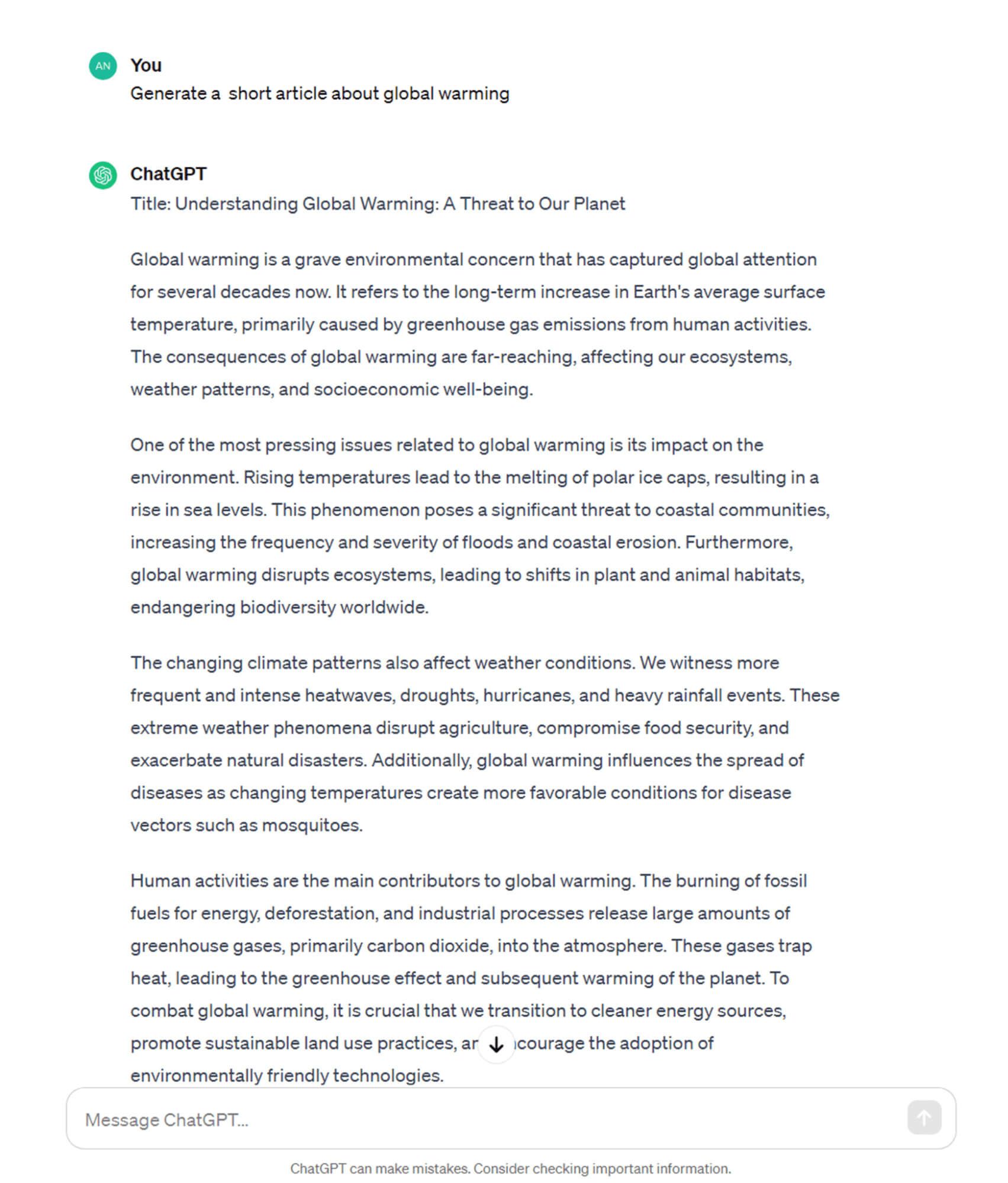The height and width of the screenshot is (1183, 1008).
Task: Click the line "environmentally friendly technologies."
Action: point(287,1075)
